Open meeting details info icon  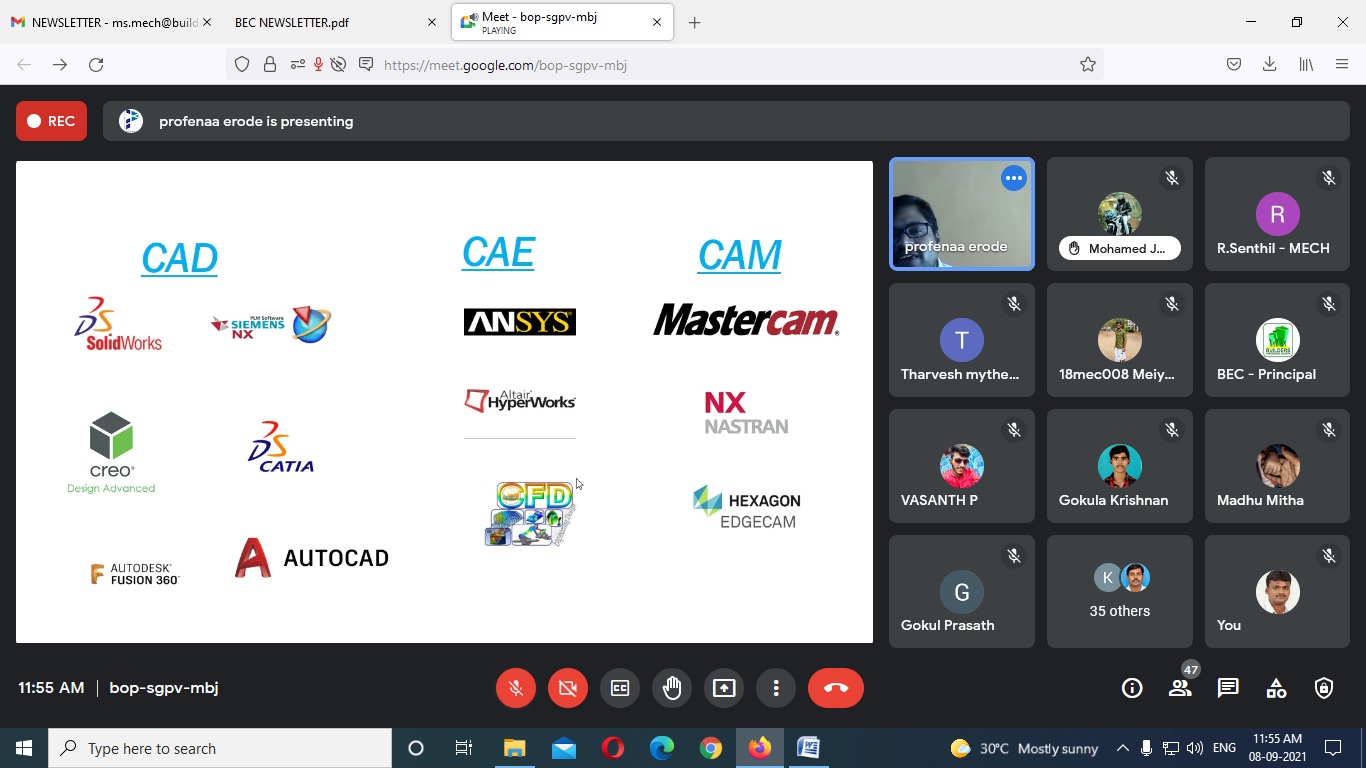point(1132,688)
